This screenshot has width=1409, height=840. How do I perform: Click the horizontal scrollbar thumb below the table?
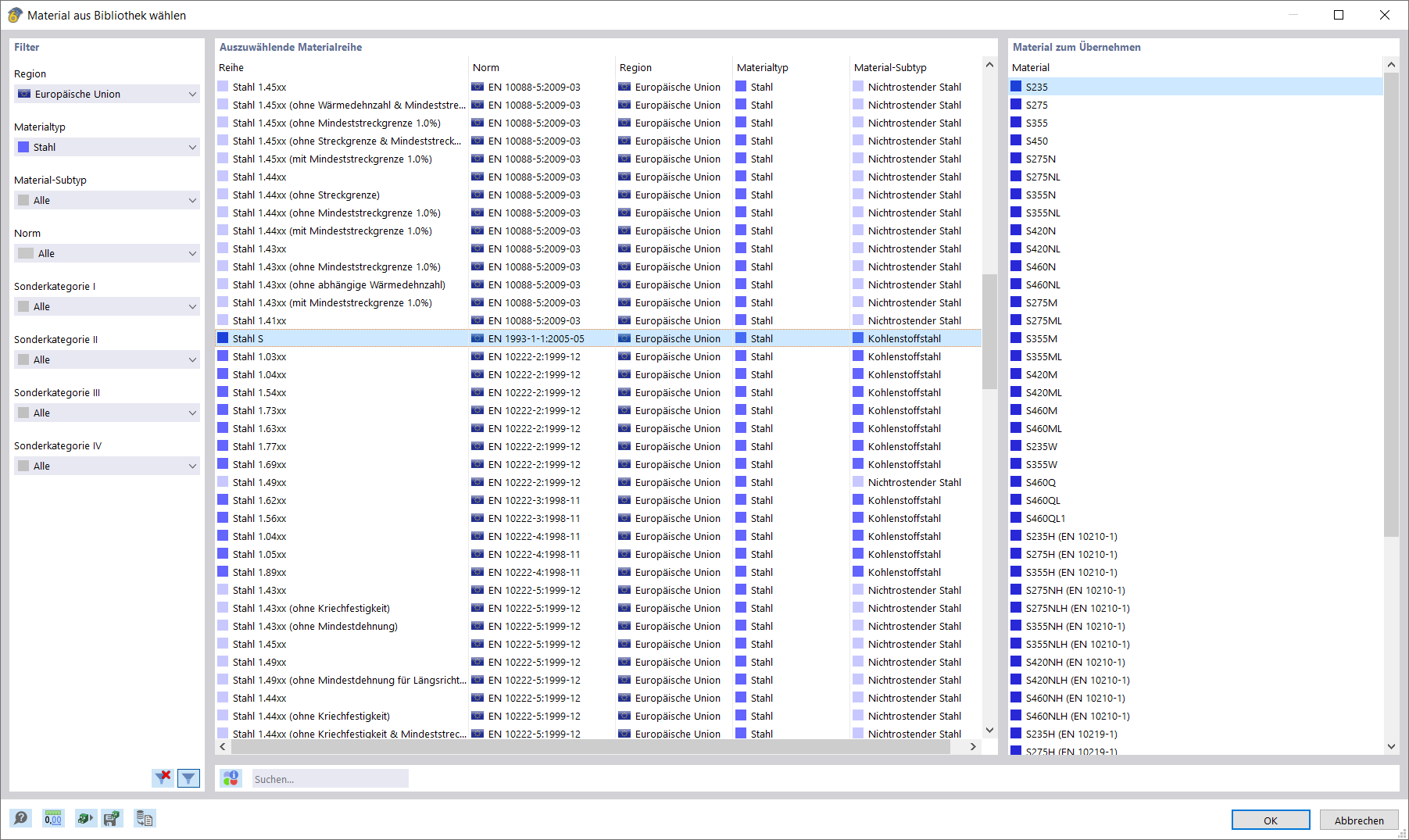590,746
